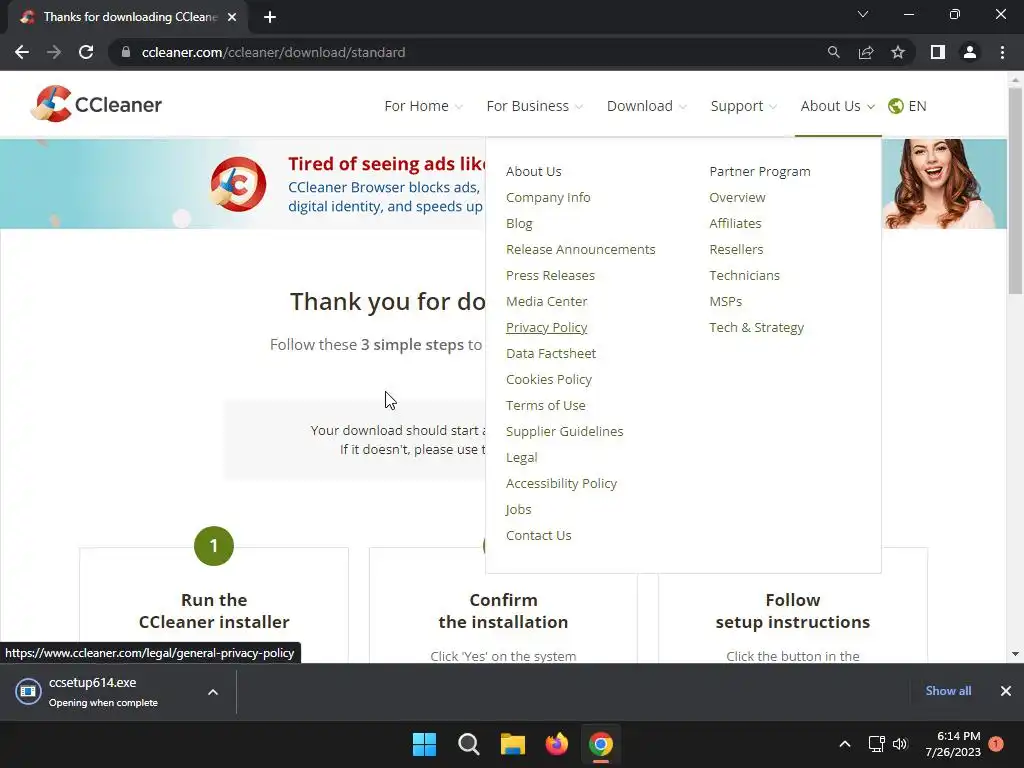The height and width of the screenshot is (768, 1024).
Task: Open the Technicians link
Action: [744, 276]
